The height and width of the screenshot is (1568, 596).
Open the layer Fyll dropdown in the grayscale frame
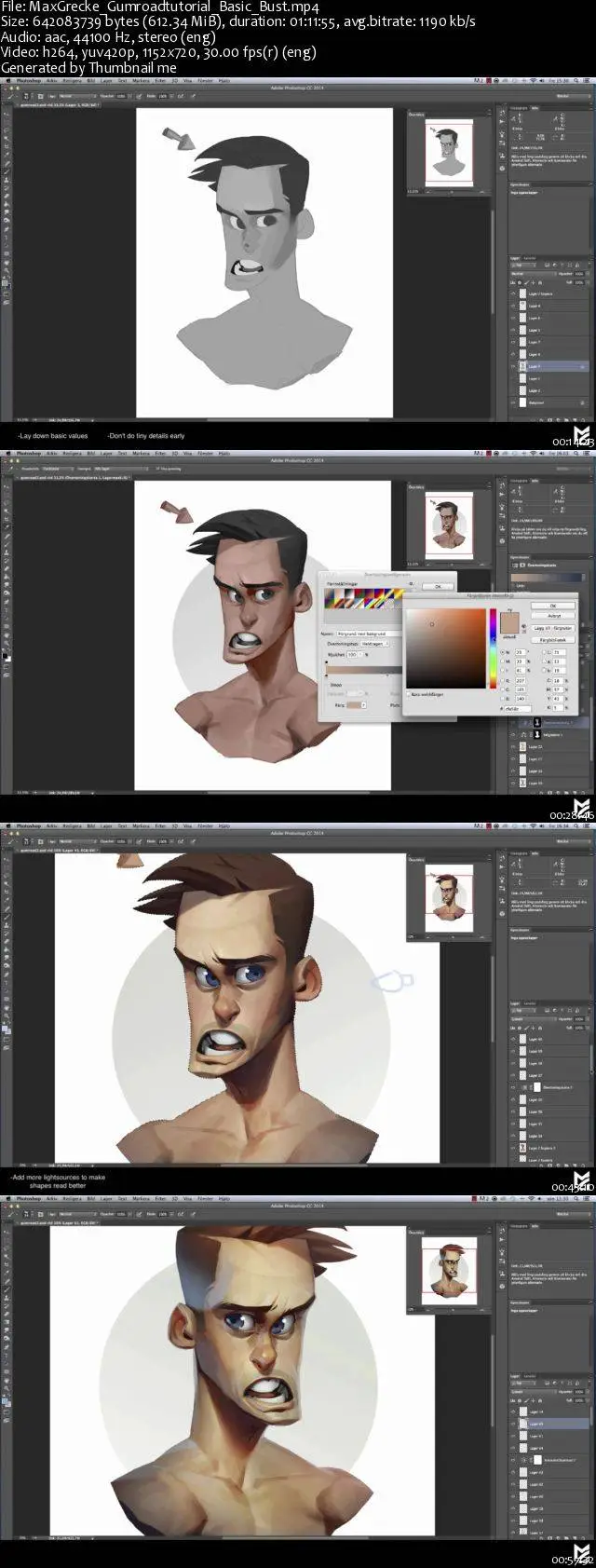coord(588,282)
